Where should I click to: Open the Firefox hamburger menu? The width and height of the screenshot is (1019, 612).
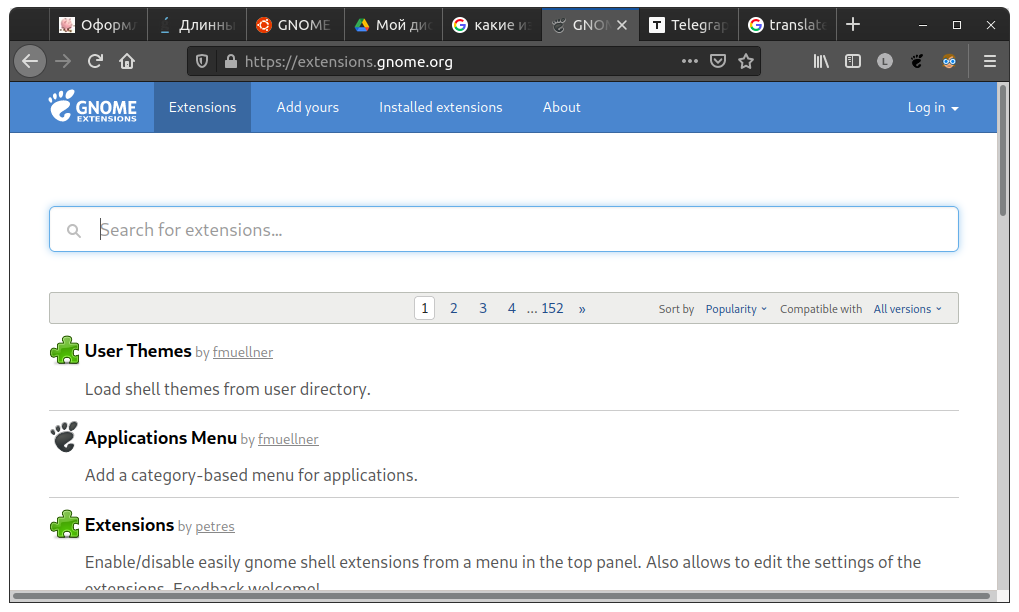coord(990,61)
